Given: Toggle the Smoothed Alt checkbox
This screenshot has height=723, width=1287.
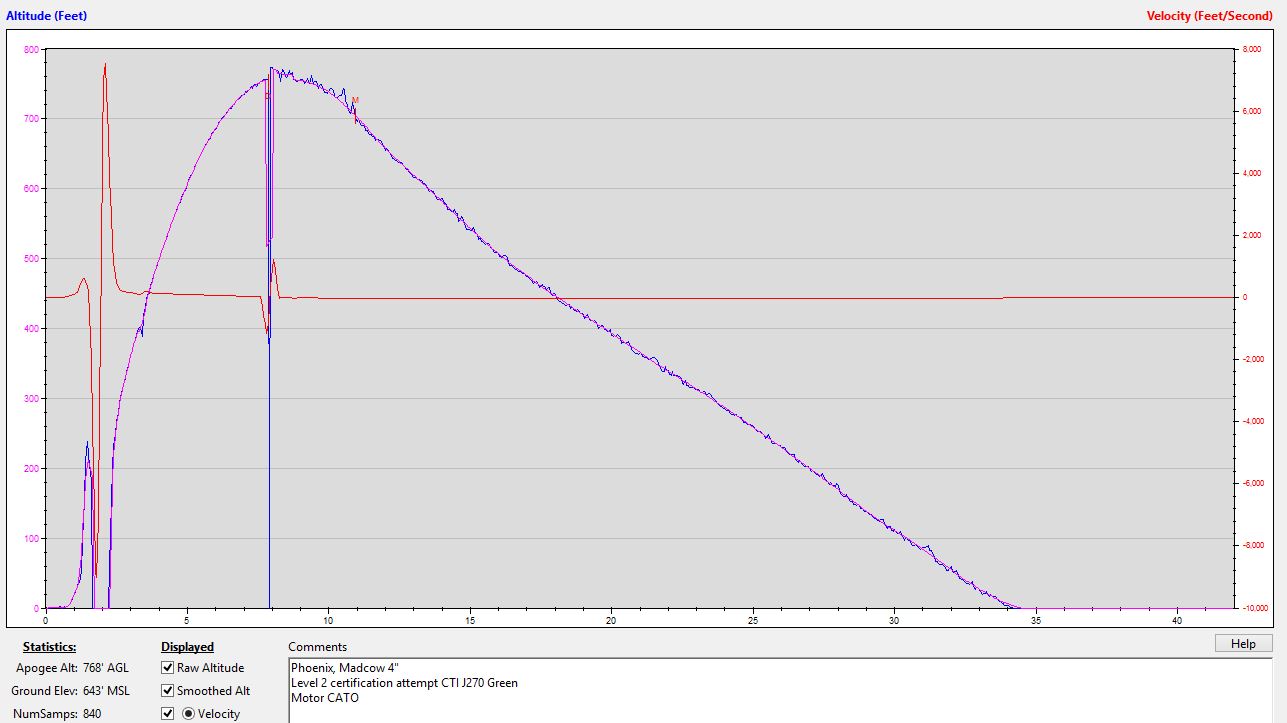Looking at the screenshot, I should [x=167, y=691].
